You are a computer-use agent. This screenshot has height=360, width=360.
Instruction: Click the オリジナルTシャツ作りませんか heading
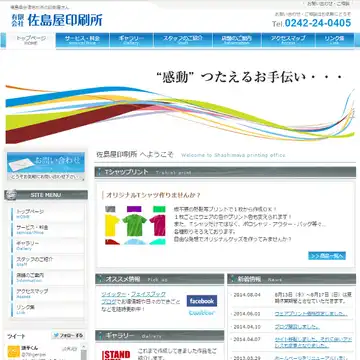(153, 195)
